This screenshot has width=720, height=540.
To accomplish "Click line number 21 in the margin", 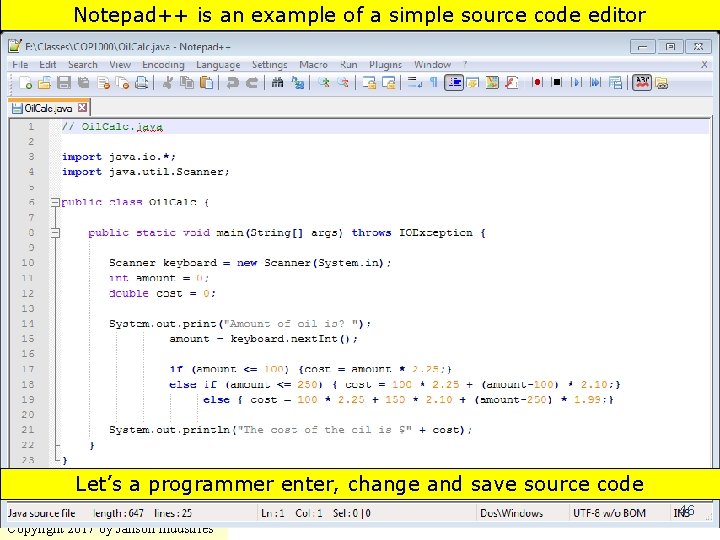I will [28, 430].
